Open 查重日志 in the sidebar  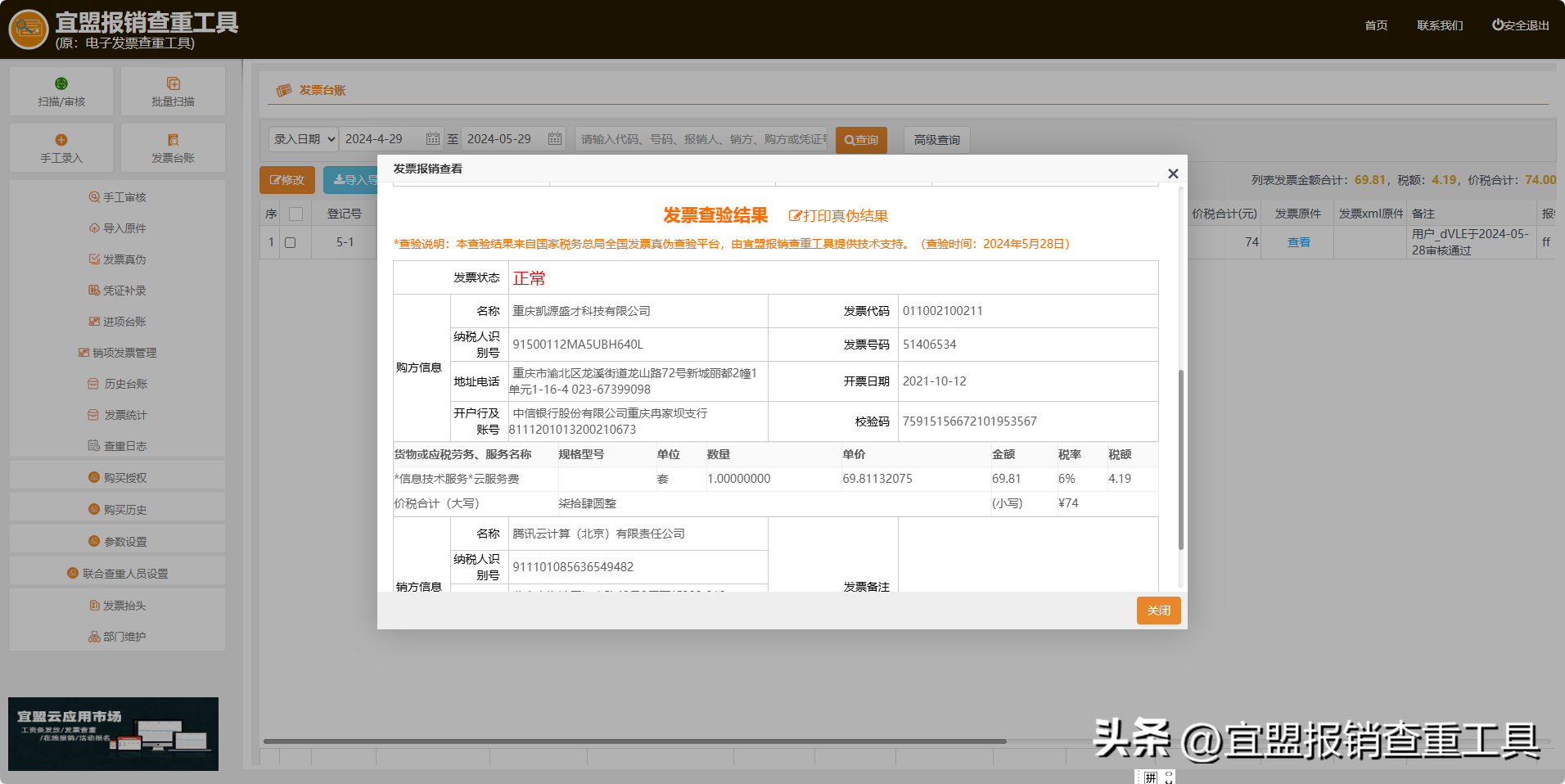tap(117, 446)
